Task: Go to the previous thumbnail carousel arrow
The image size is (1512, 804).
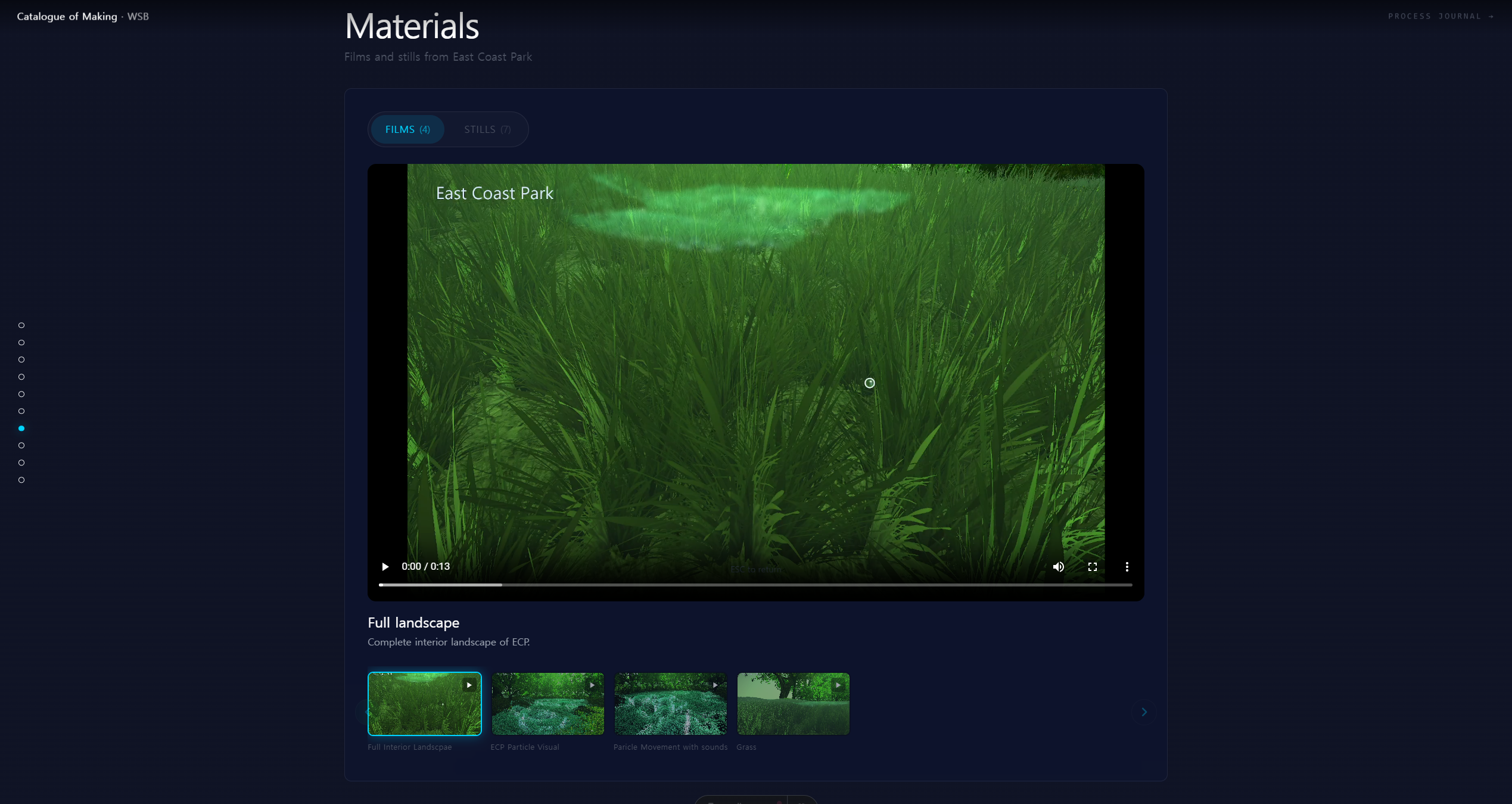Action: tap(366, 712)
